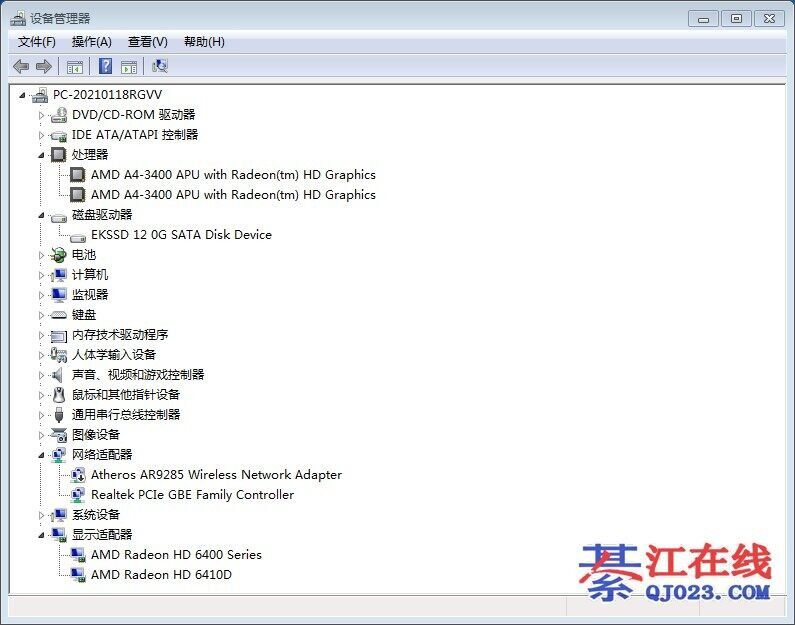Select the 键盘 label
Screen dimensions: 795x625
84,315
